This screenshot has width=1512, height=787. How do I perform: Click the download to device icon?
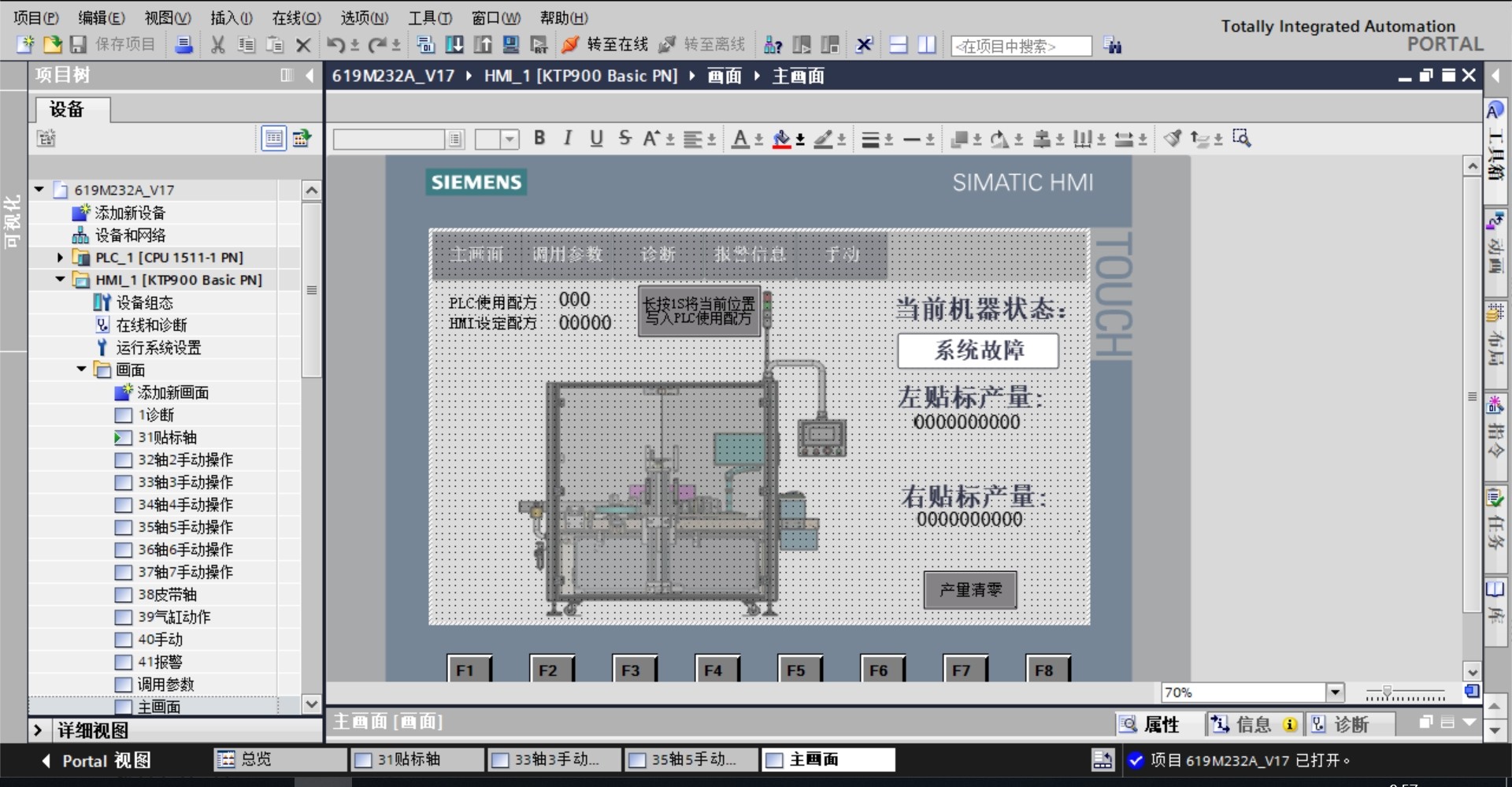pyautogui.click(x=454, y=45)
